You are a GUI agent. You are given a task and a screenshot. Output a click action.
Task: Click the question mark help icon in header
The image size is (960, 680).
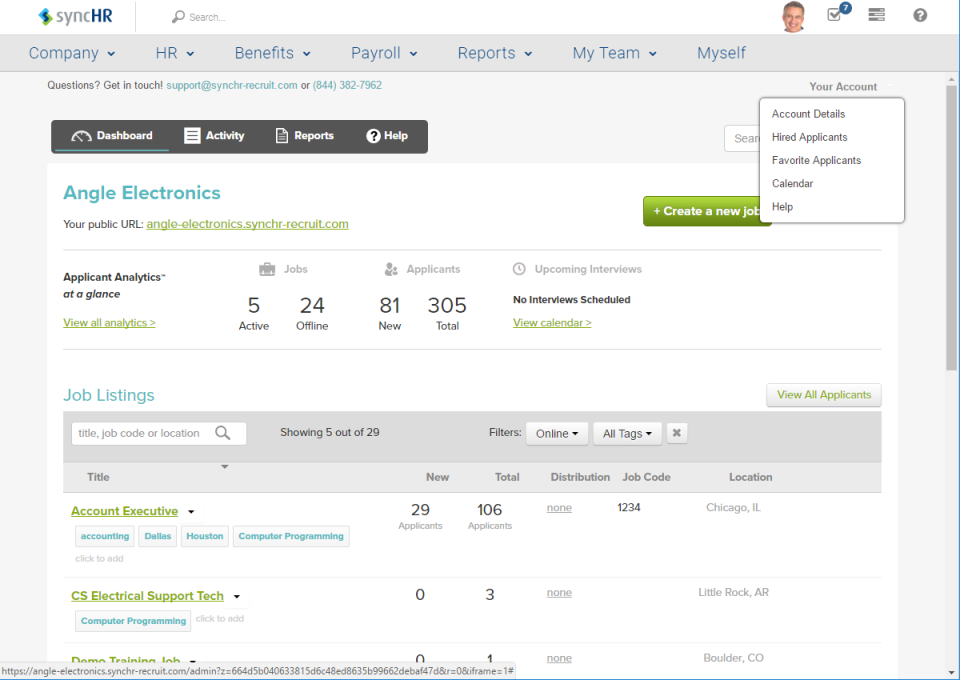pyautogui.click(x=920, y=15)
